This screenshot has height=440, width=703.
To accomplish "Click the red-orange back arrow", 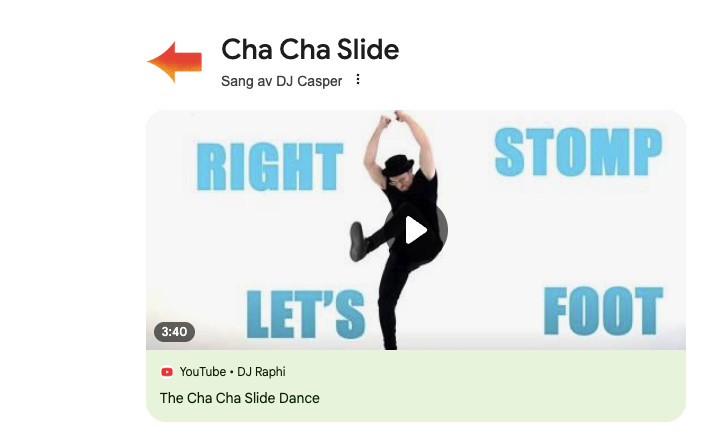I will coord(174,62).
